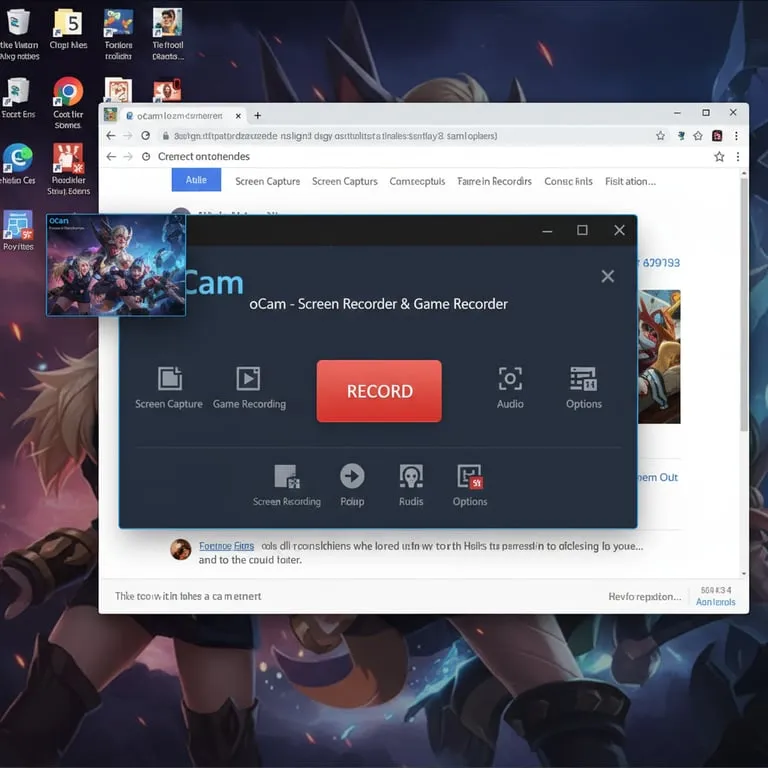Open a new browser tab with plus
Image resolution: width=768 pixels, height=768 pixels.
tap(257, 115)
